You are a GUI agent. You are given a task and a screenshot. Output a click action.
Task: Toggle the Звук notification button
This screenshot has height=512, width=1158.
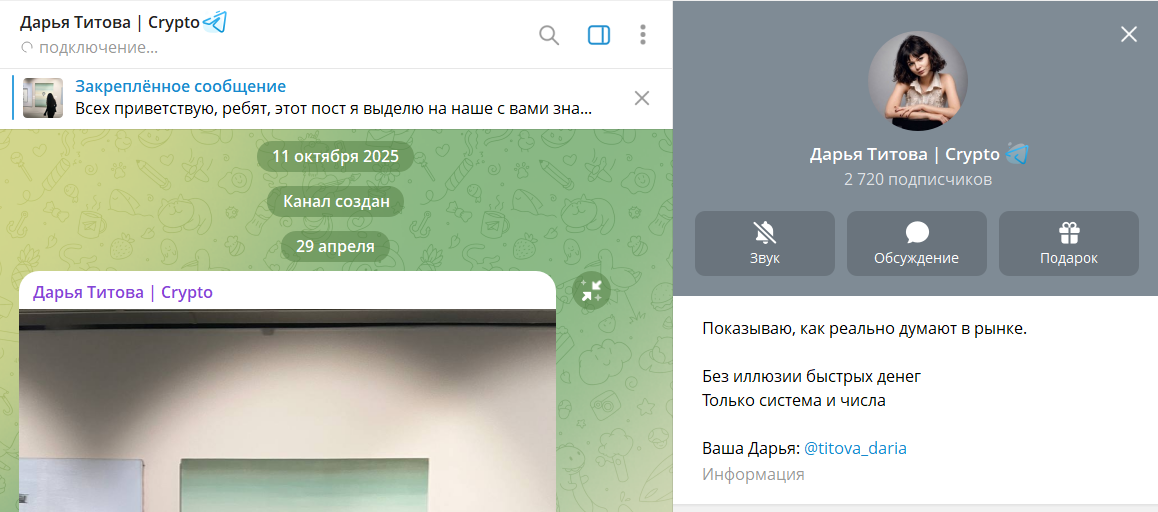point(764,244)
